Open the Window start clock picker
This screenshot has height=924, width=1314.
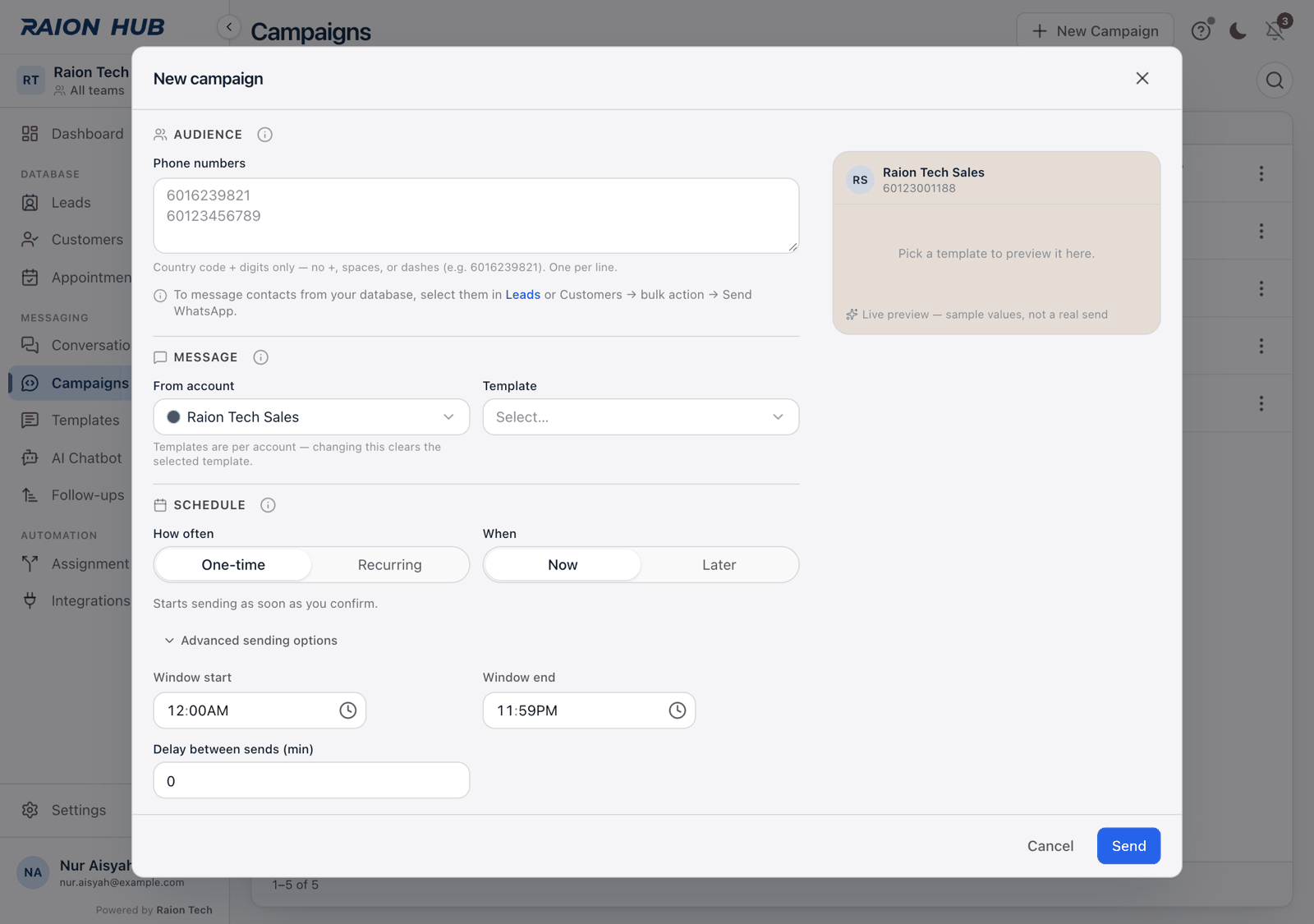pos(348,710)
